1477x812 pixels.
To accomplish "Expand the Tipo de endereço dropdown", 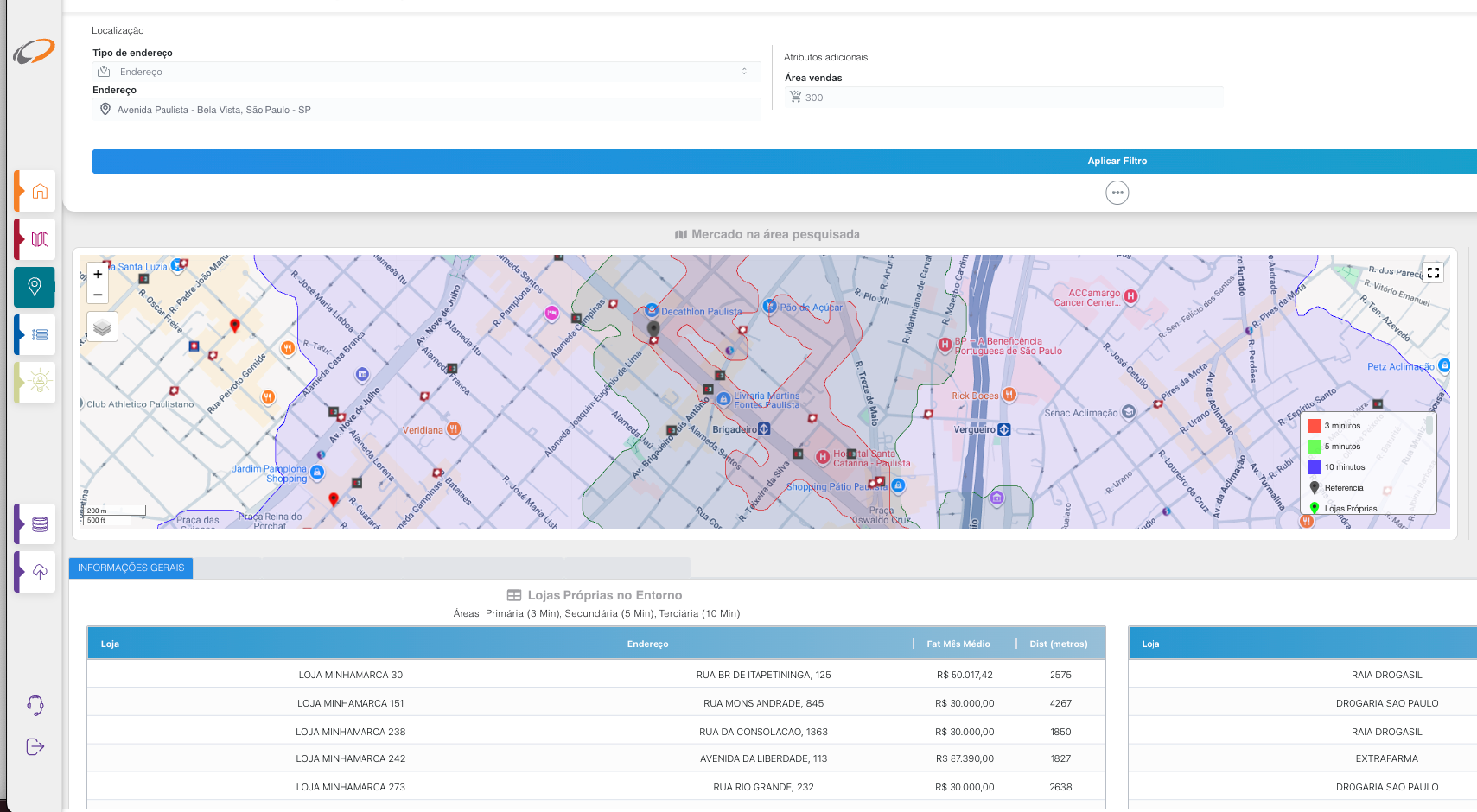I will pyautogui.click(x=426, y=72).
